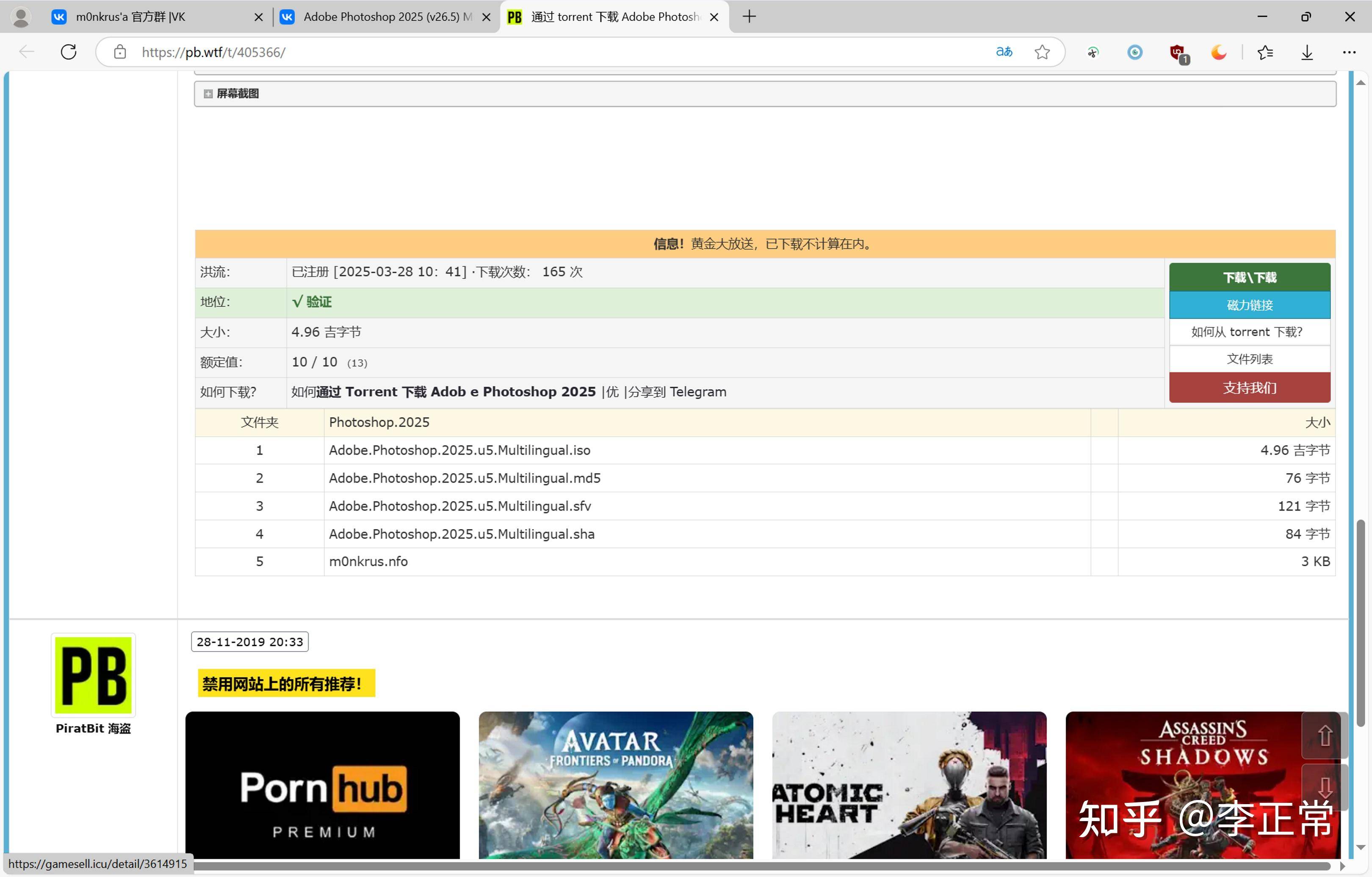Open the orange moon extension icon
The height and width of the screenshot is (877, 1372).
[x=1219, y=53]
